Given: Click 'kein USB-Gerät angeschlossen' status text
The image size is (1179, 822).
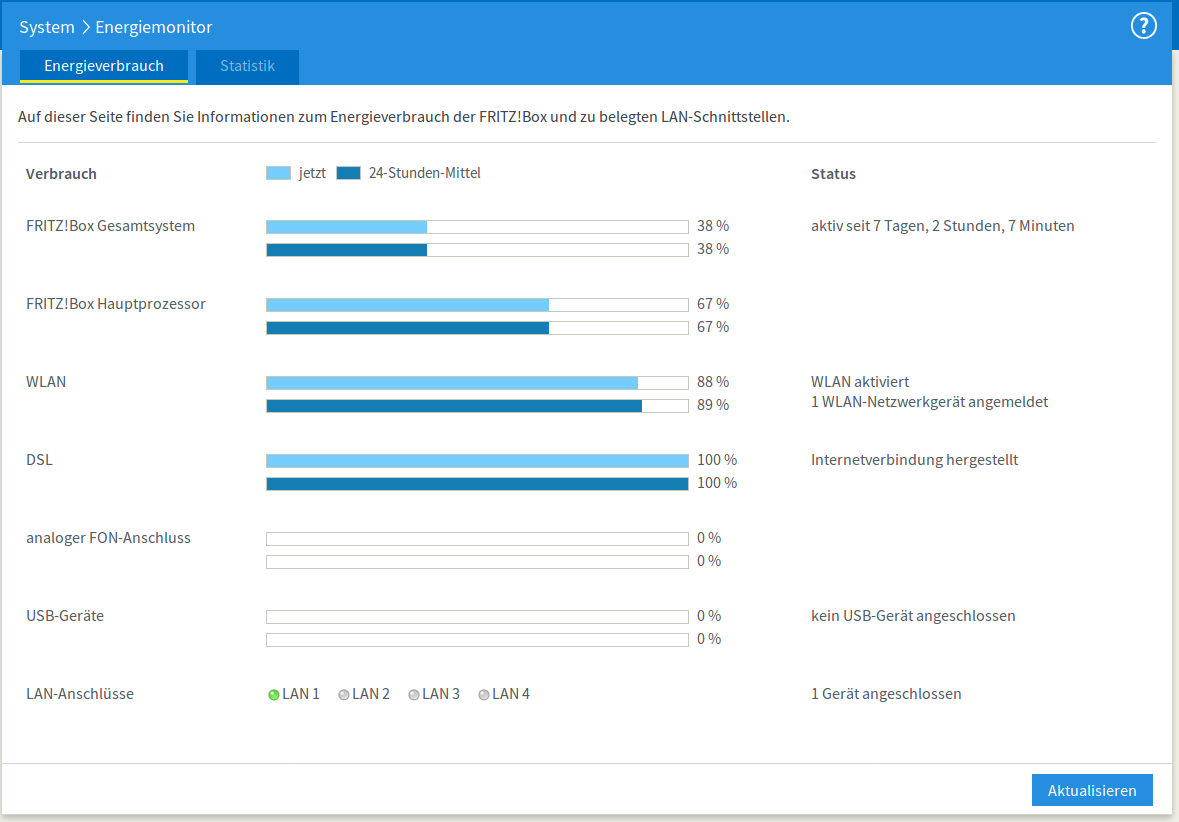Looking at the screenshot, I should click(x=913, y=615).
